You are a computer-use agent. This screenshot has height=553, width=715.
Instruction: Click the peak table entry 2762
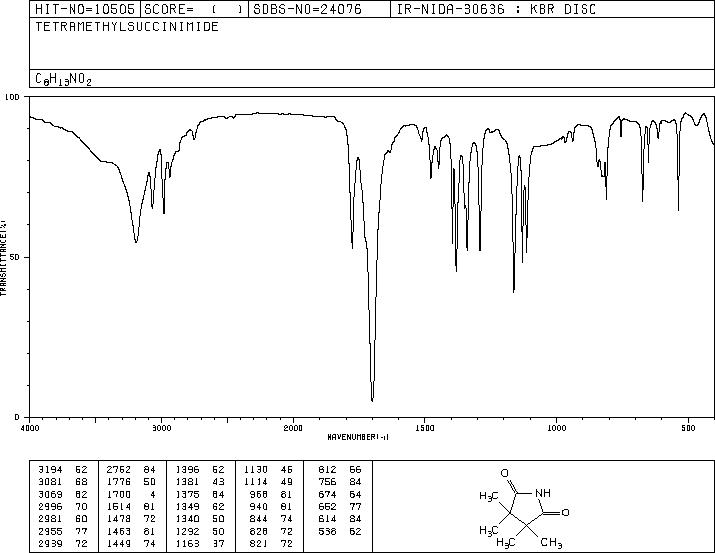[119, 470]
